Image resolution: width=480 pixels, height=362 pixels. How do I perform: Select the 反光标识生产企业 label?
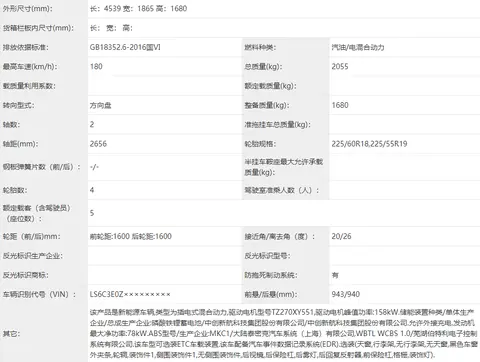tap(33, 256)
